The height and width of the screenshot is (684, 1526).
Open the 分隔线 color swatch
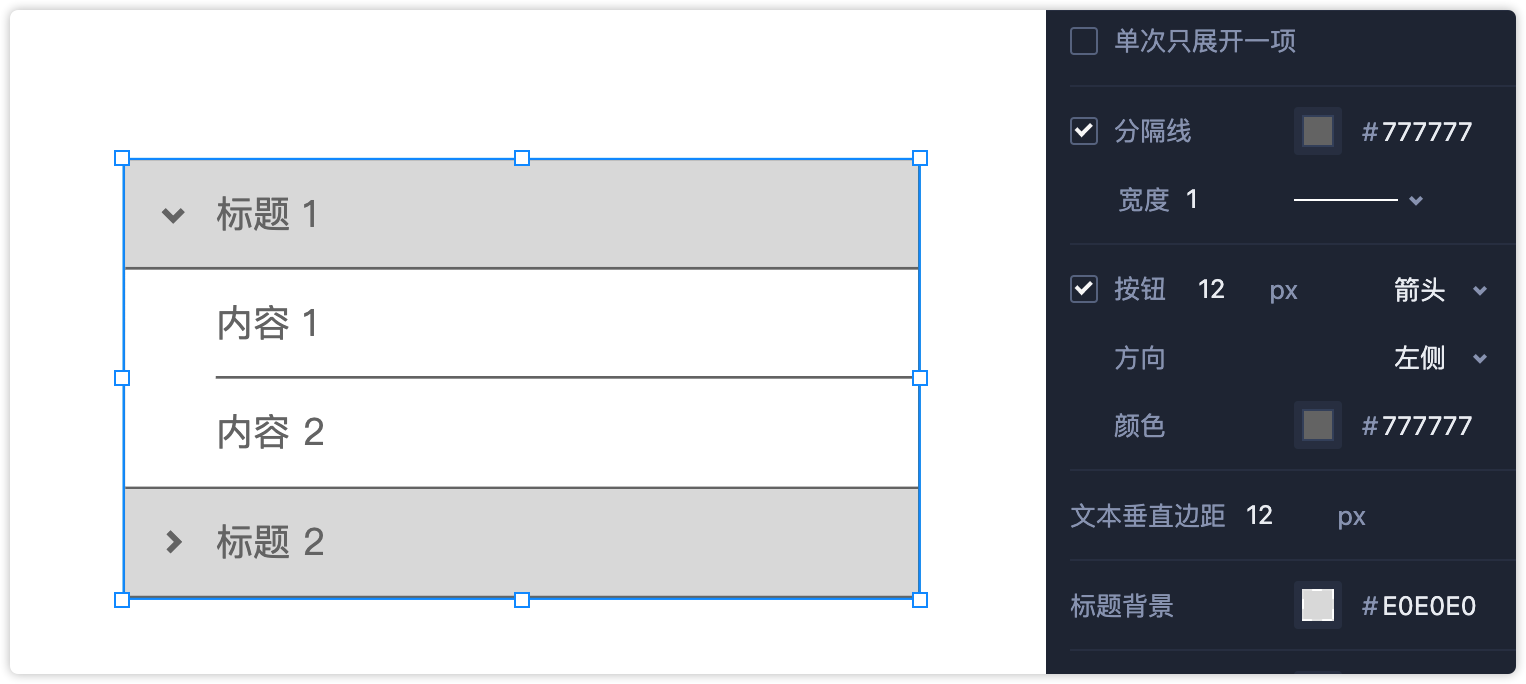[x=1317, y=131]
